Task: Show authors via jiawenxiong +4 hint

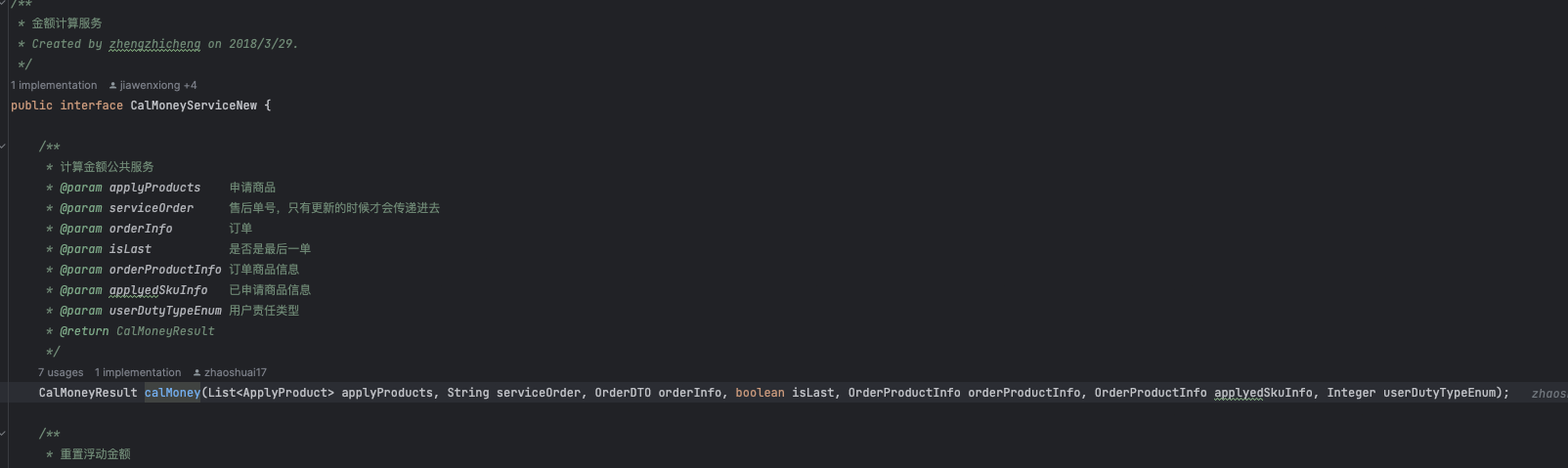Action: tap(157, 86)
